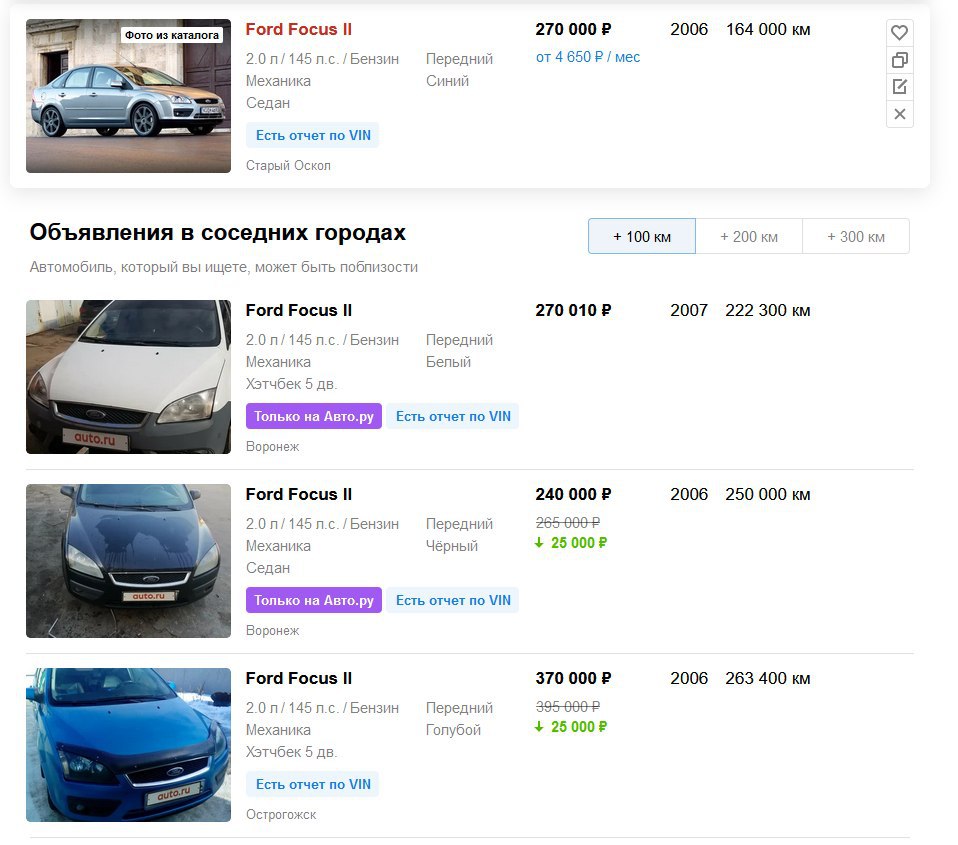Click compare icon on Staryy Oskol listing
Image resolution: width=958 pixels, height=845 pixels.
(x=899, y=60)
